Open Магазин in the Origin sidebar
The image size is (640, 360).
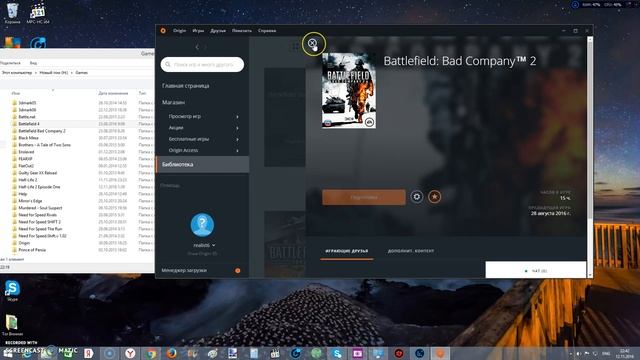pos(173,102)
